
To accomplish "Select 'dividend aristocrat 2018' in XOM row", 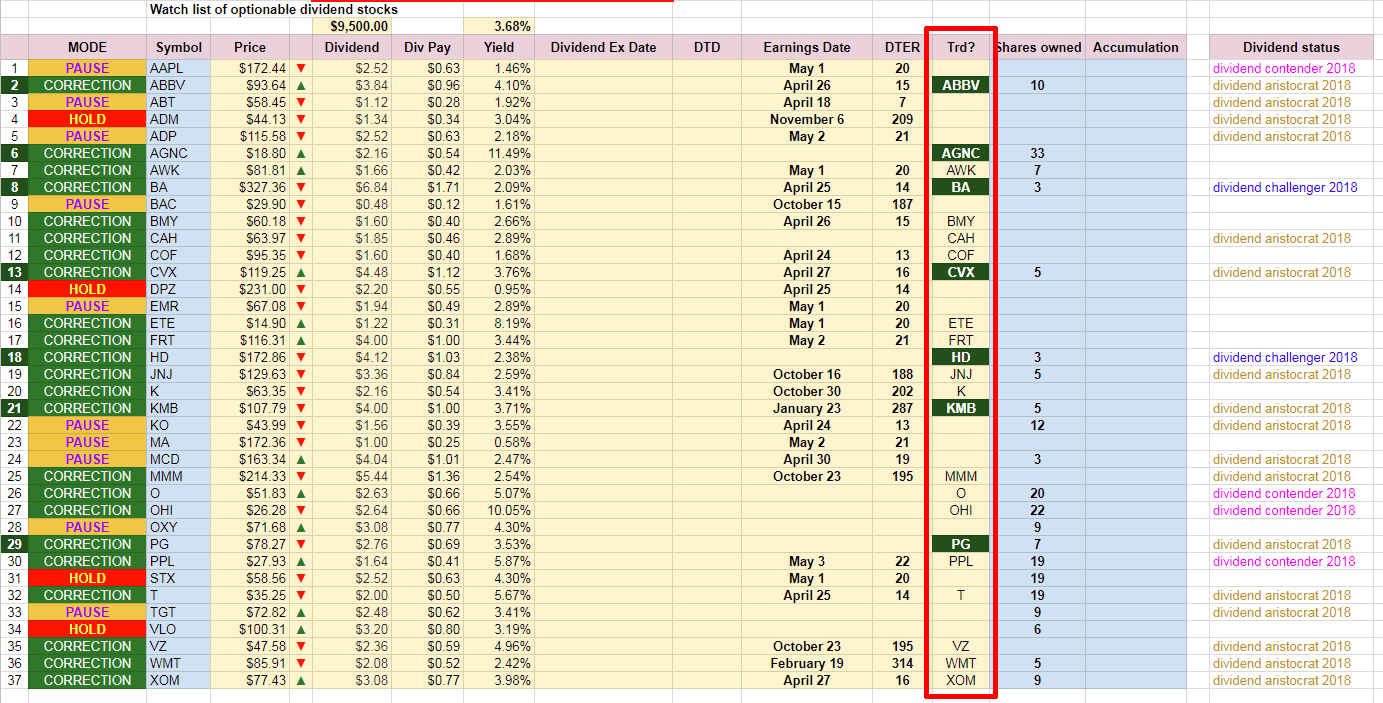I will pos(1282,680).
